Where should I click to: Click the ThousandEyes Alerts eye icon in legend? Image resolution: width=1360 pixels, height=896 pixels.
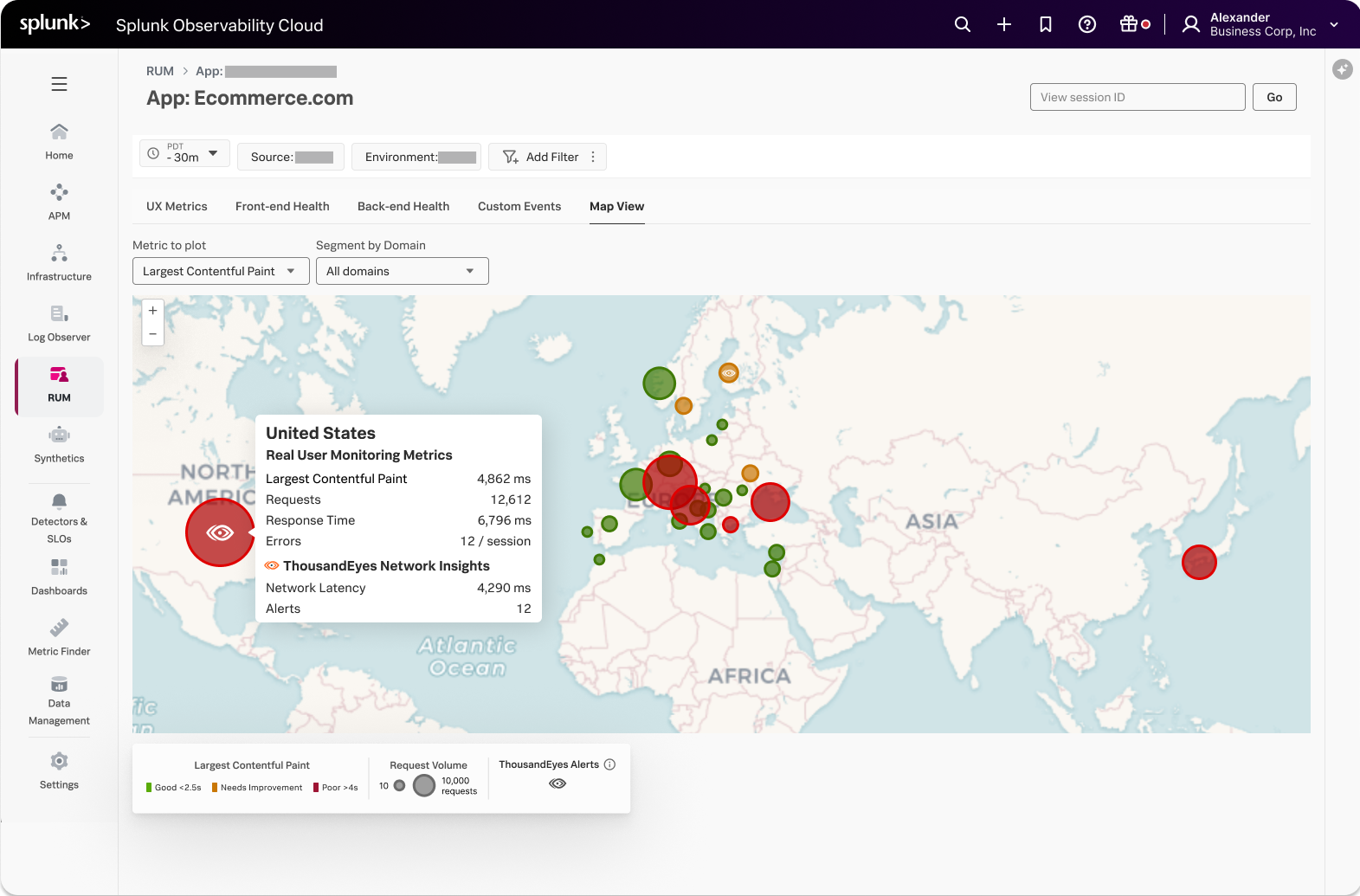(x=558, y=783)
